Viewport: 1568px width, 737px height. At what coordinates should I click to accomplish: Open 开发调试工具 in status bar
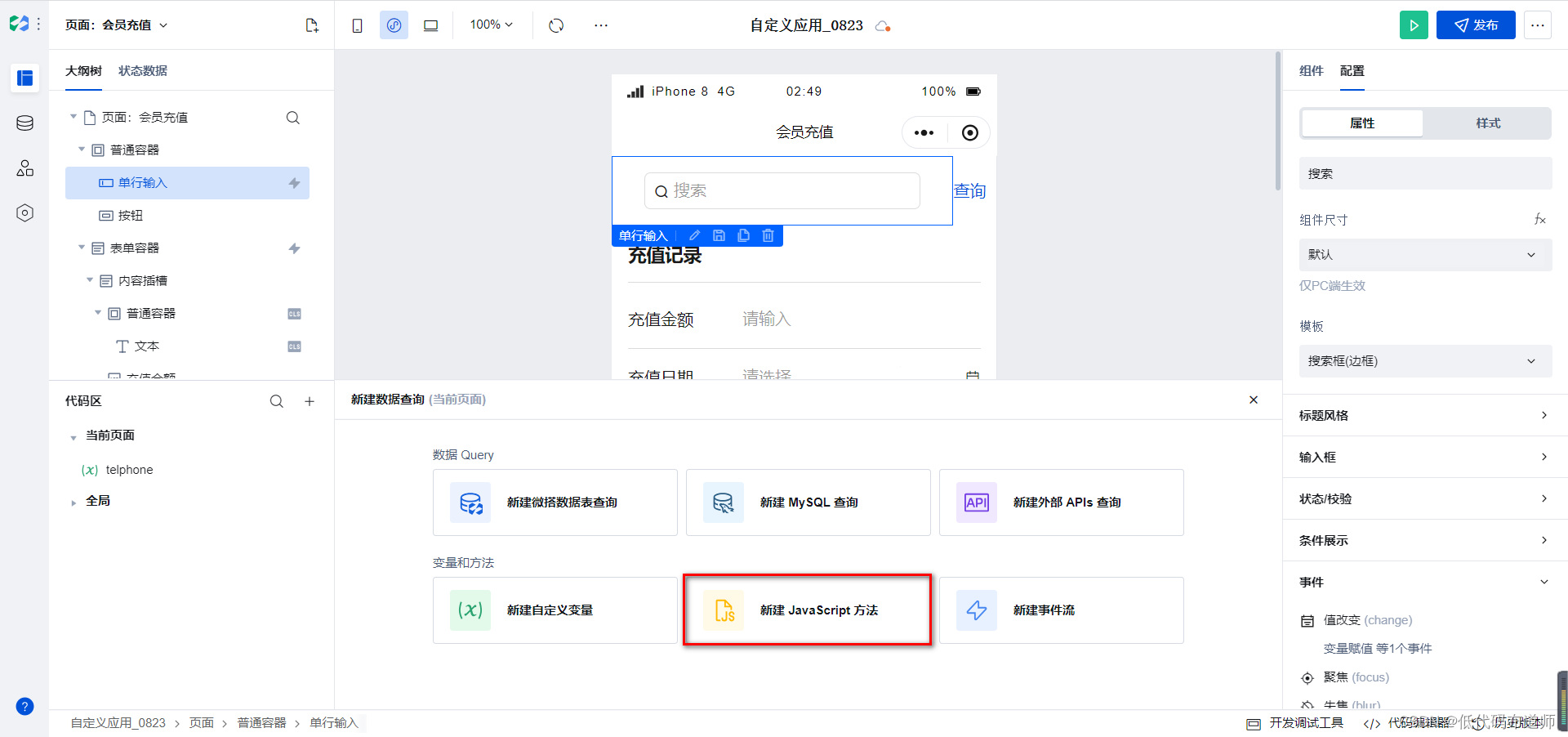[x=1296, y=723]
